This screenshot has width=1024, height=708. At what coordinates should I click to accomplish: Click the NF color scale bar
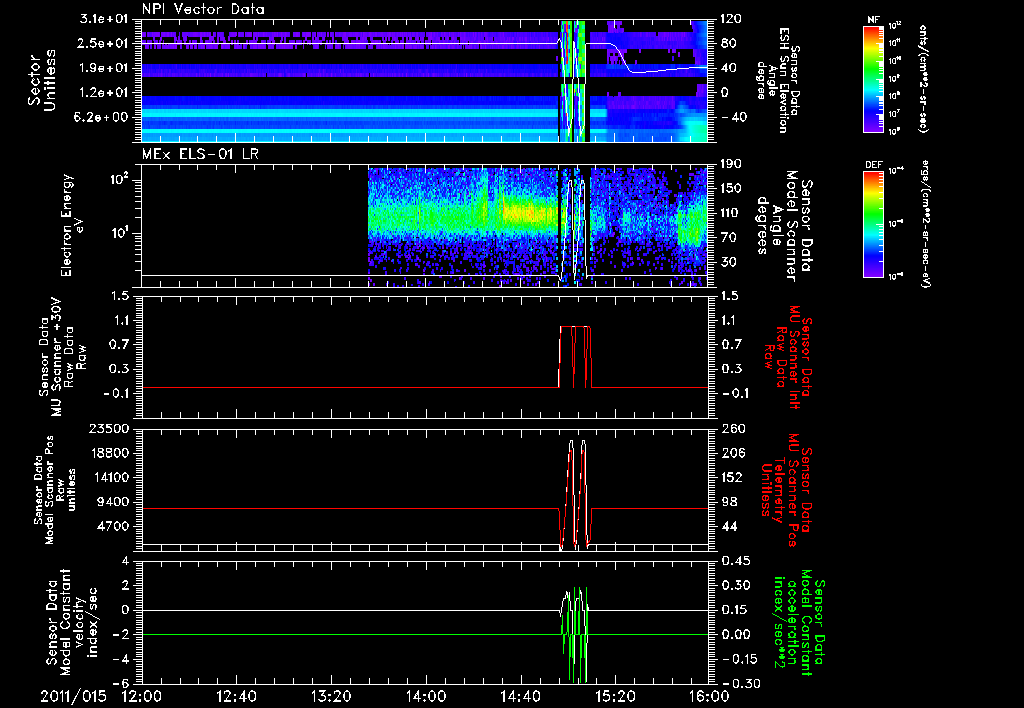(869, 79)
